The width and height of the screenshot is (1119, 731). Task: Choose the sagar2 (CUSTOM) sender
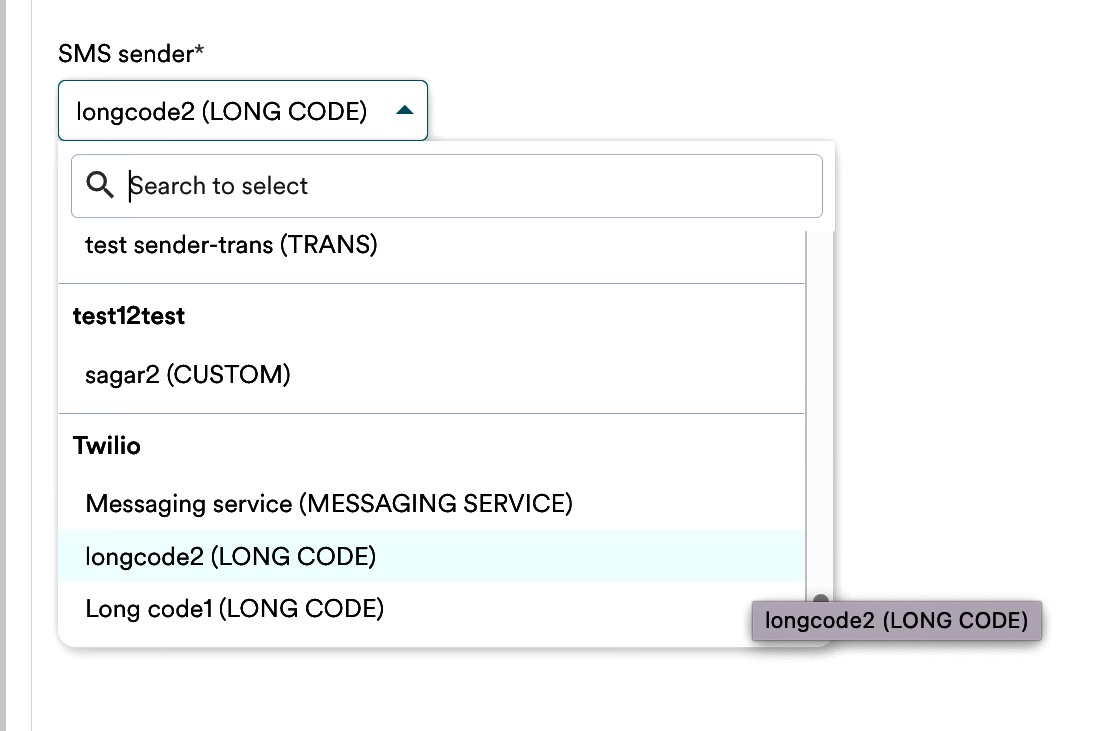click(x=188, y=375)
